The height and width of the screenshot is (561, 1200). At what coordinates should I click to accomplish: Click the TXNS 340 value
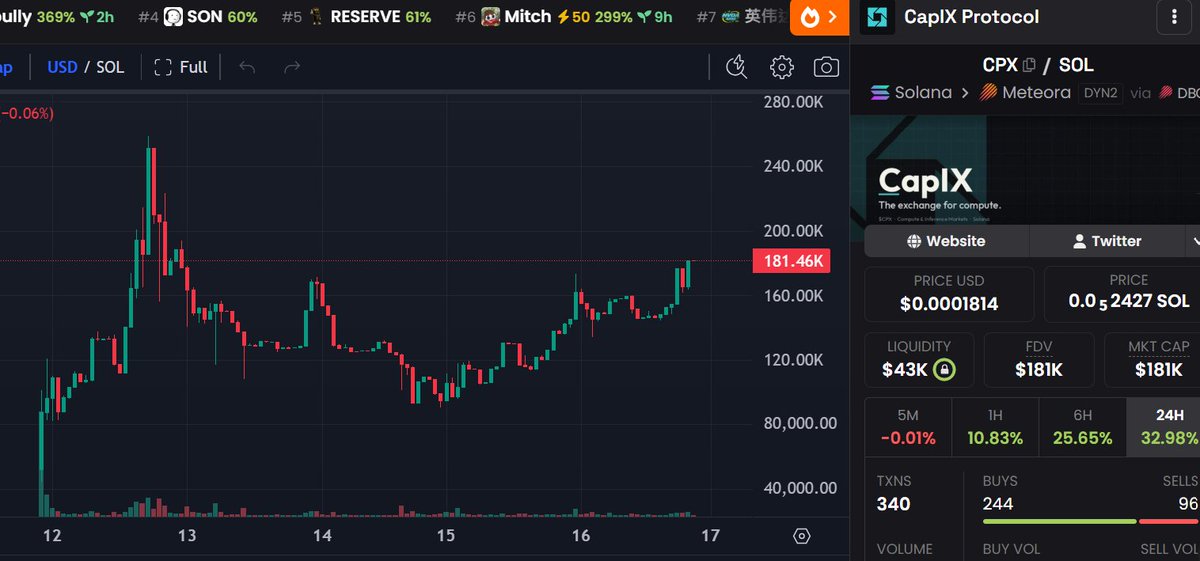(893, 504)
